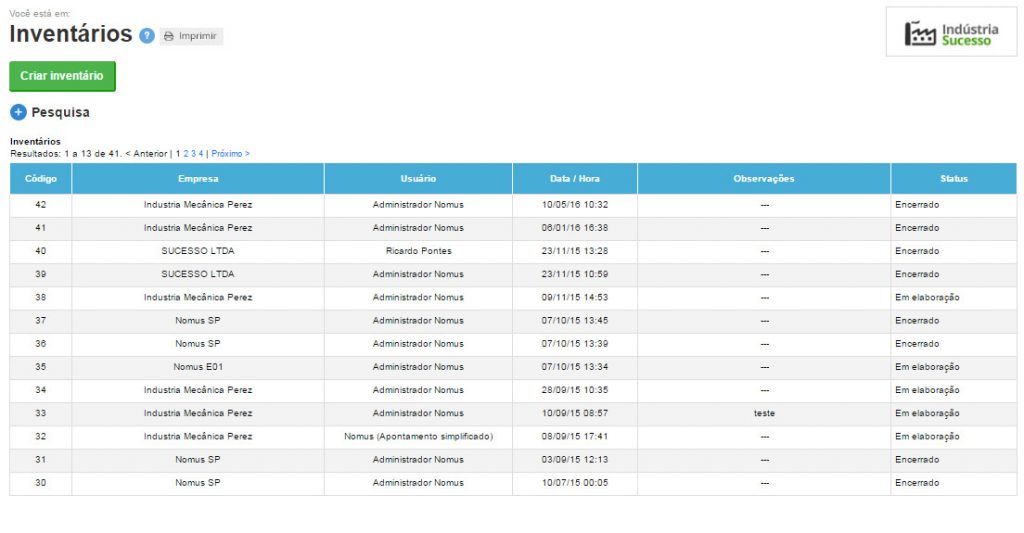Screen dimensions: 1024x533
Task: Click the Próximo > pagination link
Action: 230,154
